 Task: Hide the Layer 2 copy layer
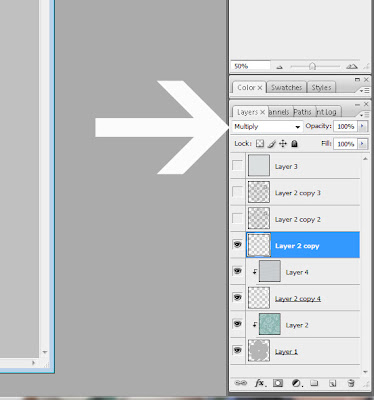(x=237, y=245)
